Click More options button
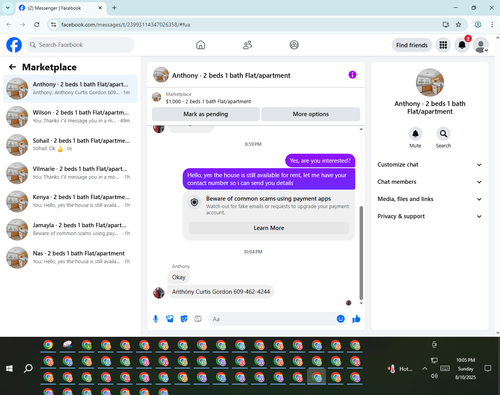Image resolution: width=500 pixels, height=395 pixels. click(x=311, y=114)
